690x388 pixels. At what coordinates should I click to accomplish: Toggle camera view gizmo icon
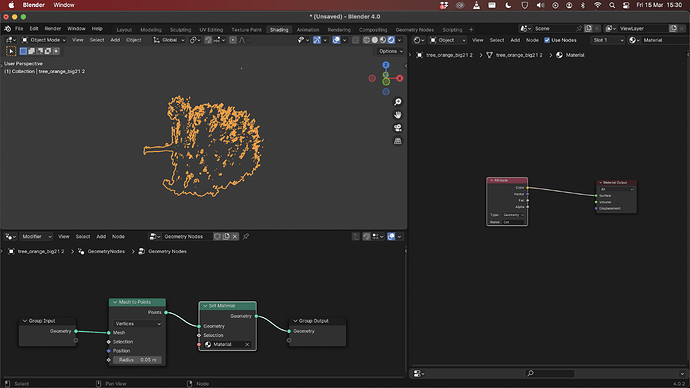pos(398,128)
